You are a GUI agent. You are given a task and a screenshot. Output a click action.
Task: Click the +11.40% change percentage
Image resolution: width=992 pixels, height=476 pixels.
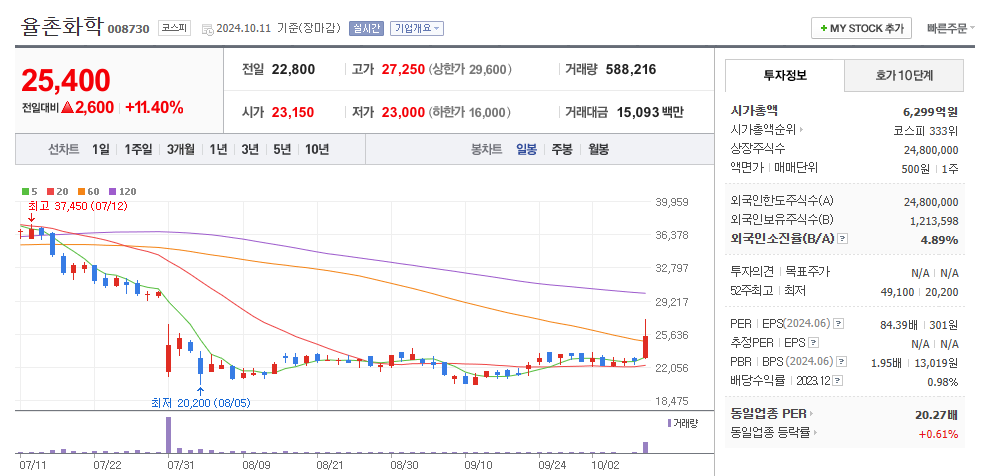click(154, 108)
